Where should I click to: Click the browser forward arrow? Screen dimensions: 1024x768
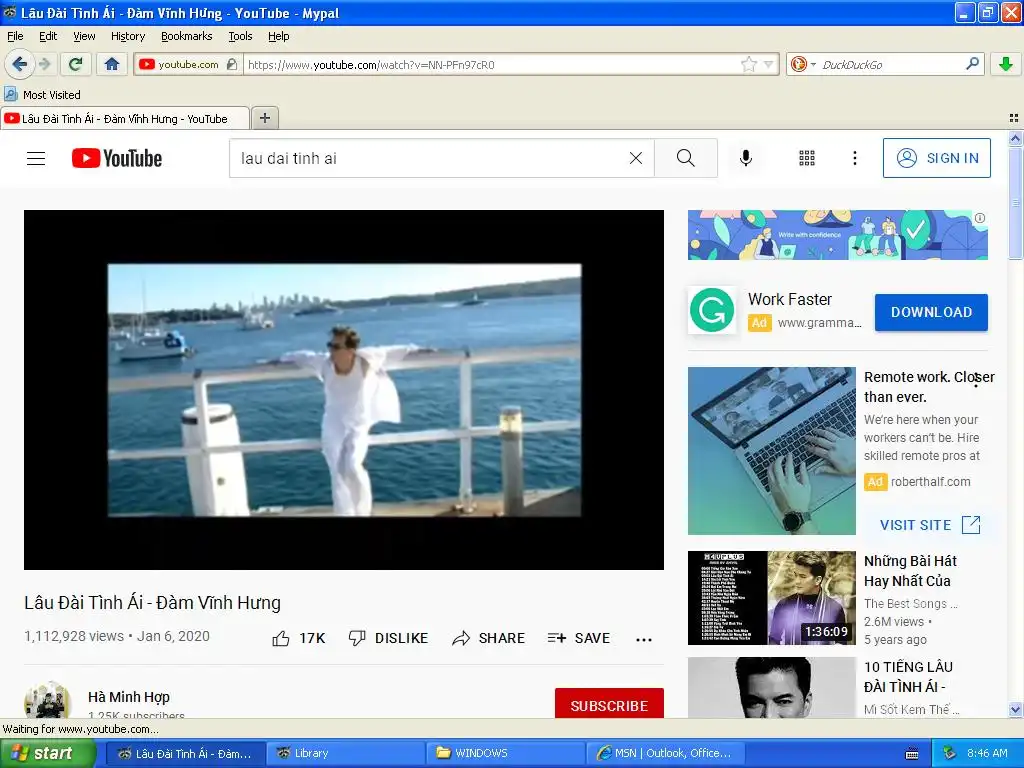pos(44,64)
